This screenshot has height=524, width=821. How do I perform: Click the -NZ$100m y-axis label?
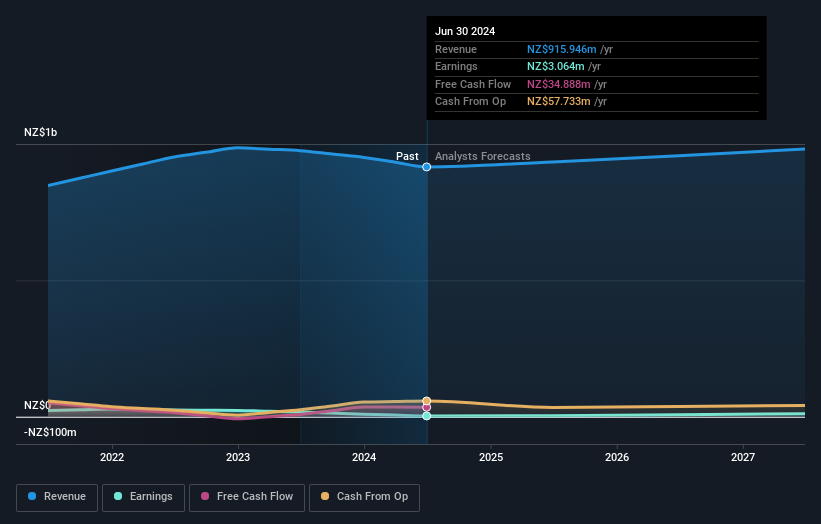pyautogui.click(x=50, y=432)
